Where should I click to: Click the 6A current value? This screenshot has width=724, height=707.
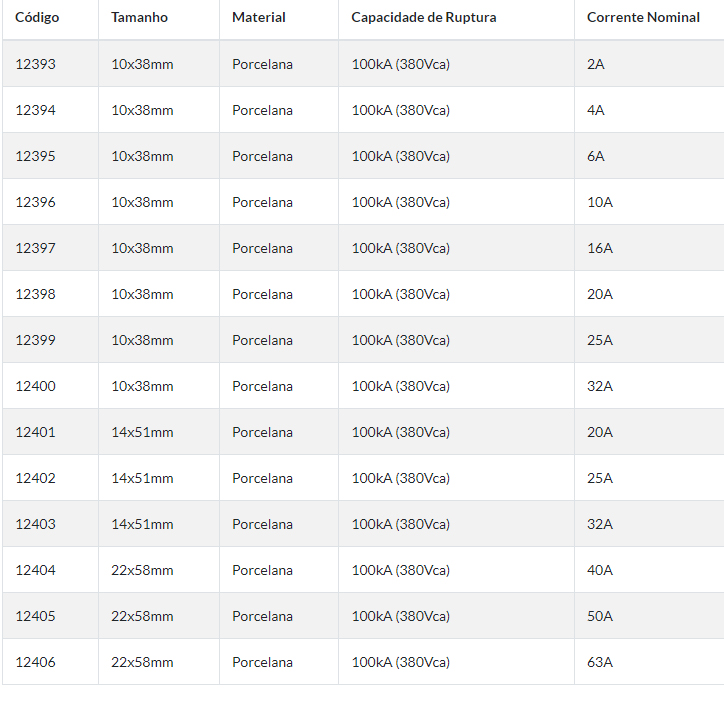[x=596, y=156]
